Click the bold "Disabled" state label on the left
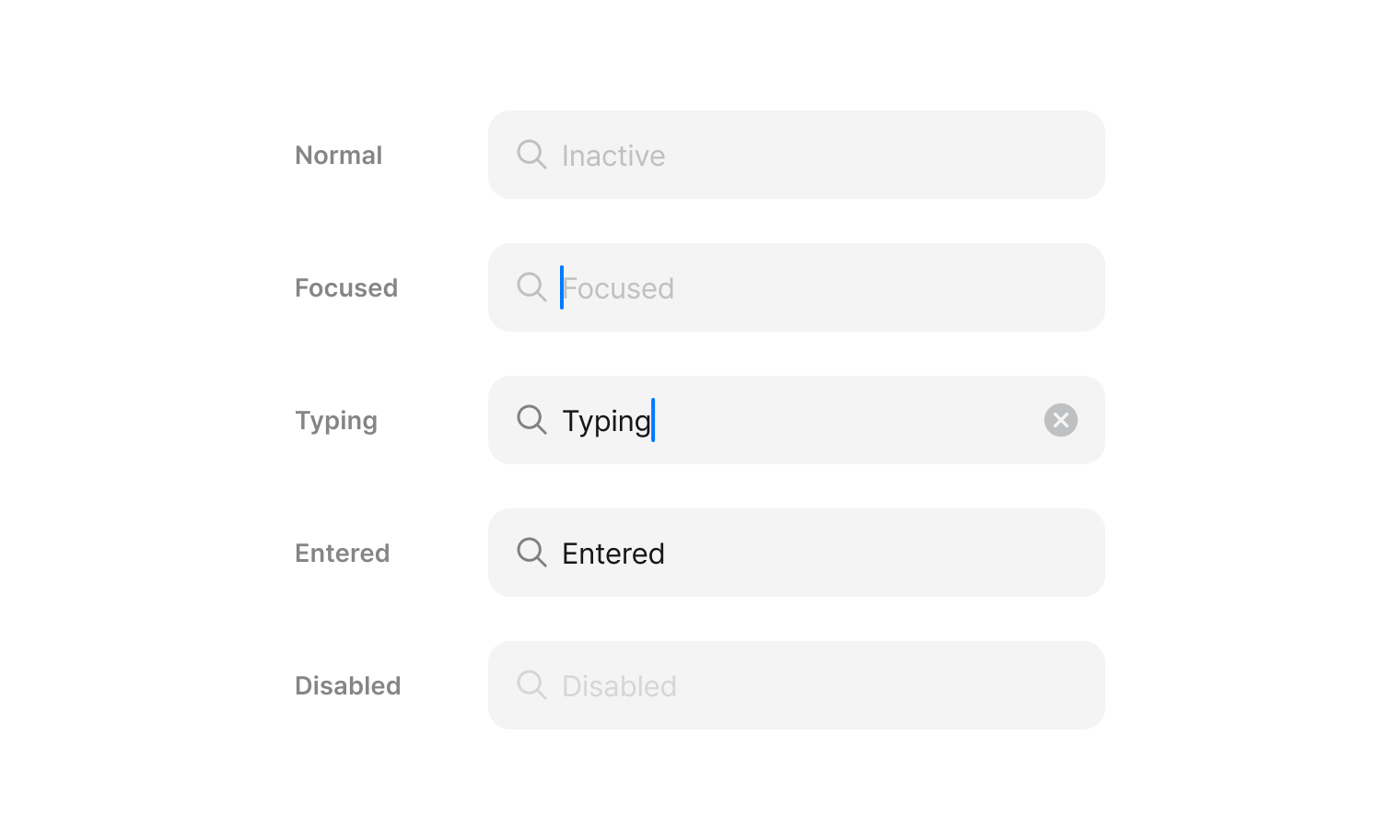Image resolution: width=1400 pixels, height=840 pixels. tap(348, 686)
